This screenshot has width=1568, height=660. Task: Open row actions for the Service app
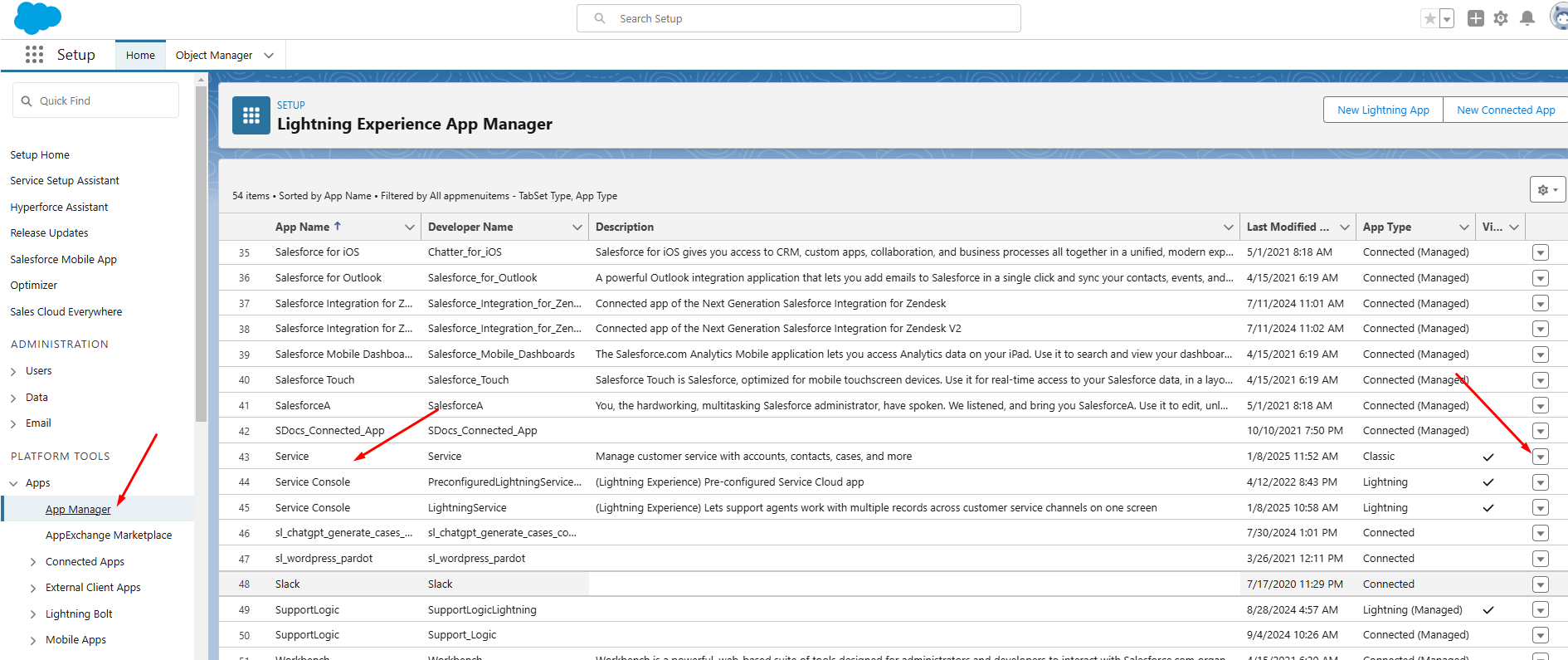1541,457
